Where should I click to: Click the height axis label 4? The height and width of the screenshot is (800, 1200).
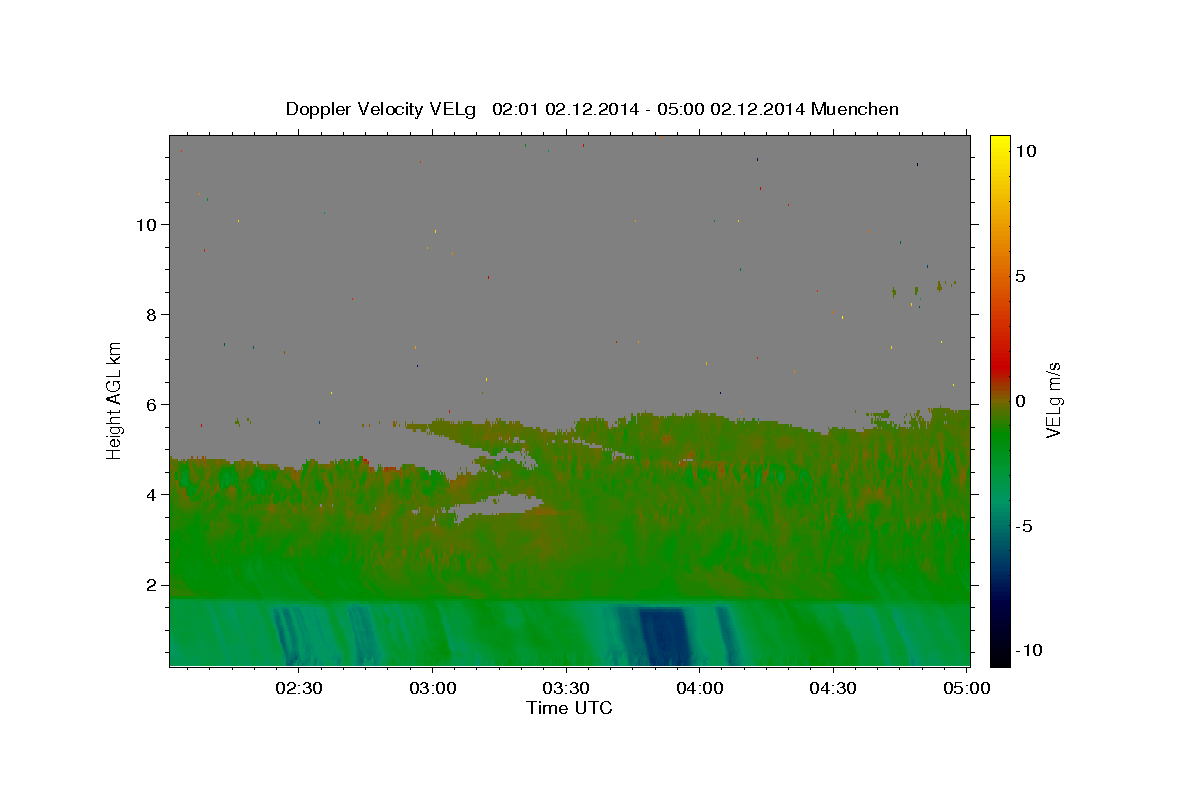click(x=152, y=494)
